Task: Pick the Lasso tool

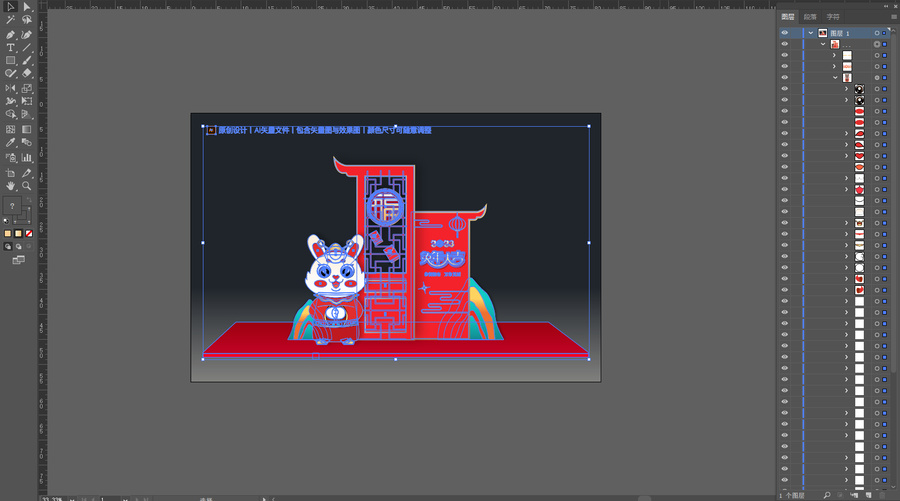Action: click(26, 20)
